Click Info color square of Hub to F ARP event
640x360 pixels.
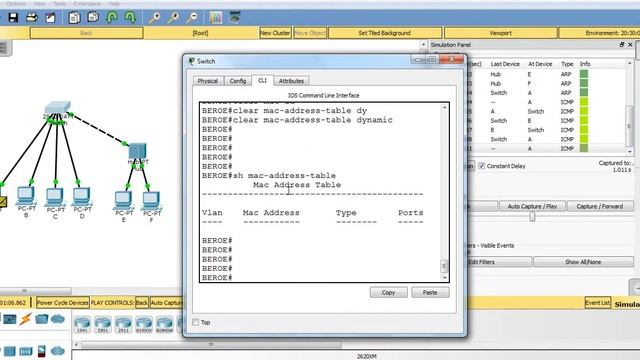[x=584, y=83]
